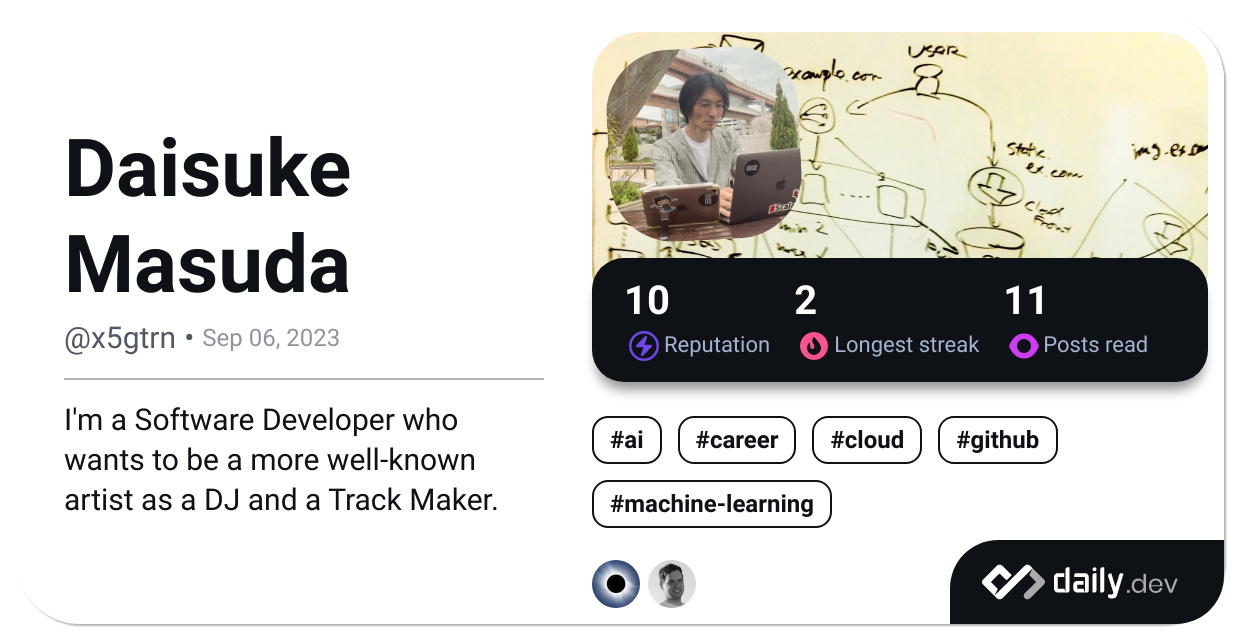The image size is (1240, 640).
Task: Click the longest streak number 2
Action: point(805,301)
